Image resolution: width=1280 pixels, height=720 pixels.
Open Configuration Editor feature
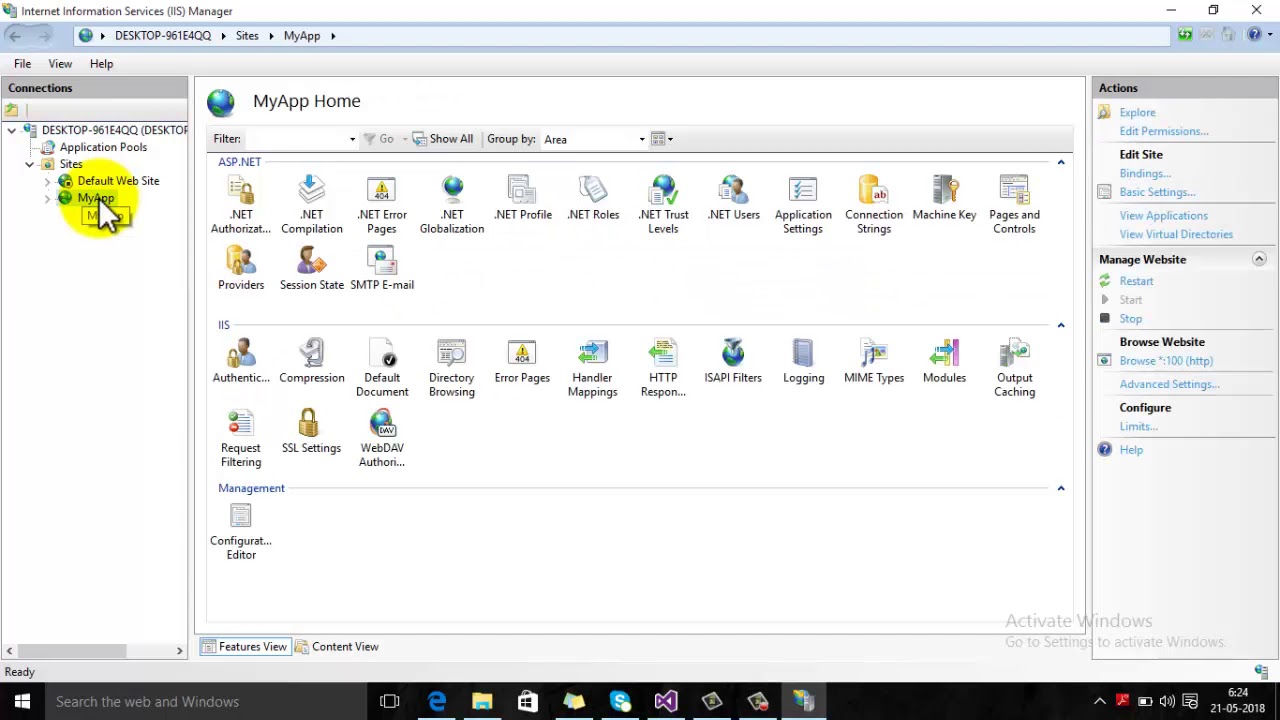[x=241, y=531]
